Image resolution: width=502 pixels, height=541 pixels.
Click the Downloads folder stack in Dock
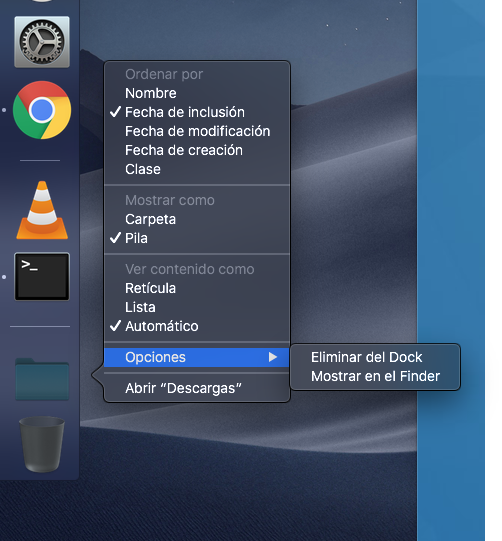tap(42, 379)
